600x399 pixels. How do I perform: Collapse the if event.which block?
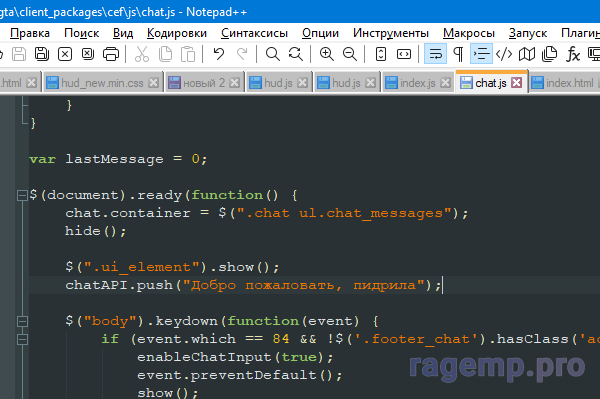pos(22,339)
